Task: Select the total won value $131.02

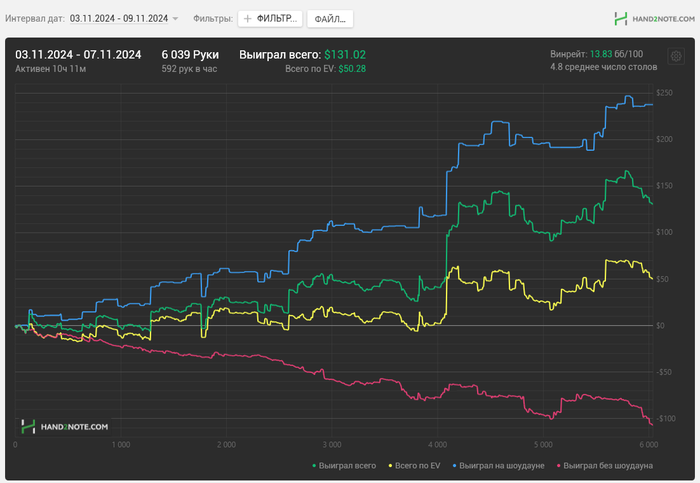Action: (345, 55)
